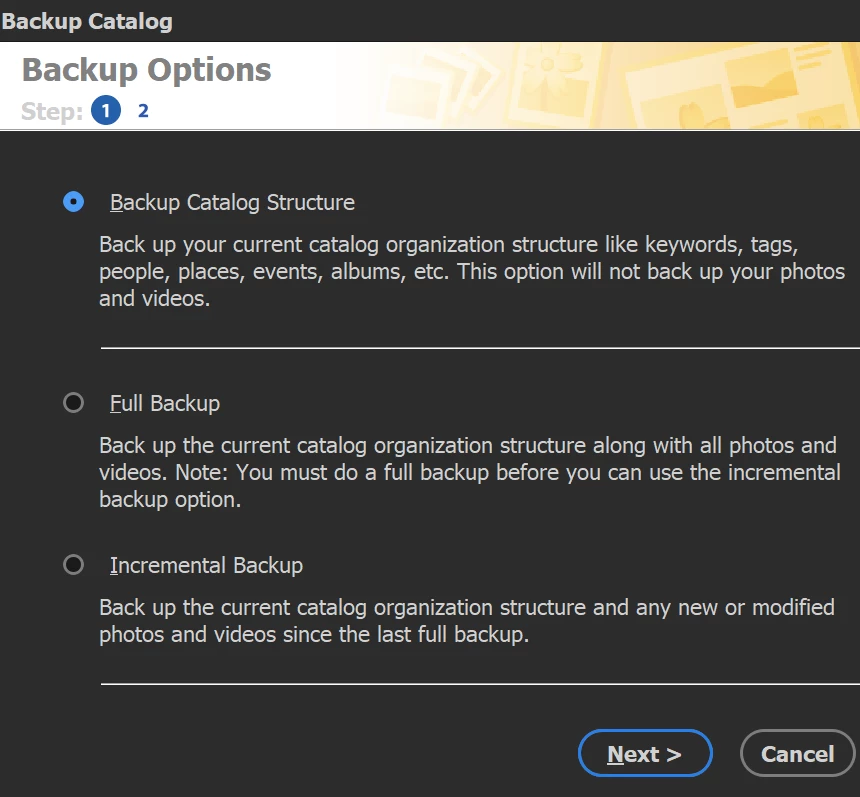The image size is (860, 797).
Task: Click the "Step:" label text
Action: [52, 111]
